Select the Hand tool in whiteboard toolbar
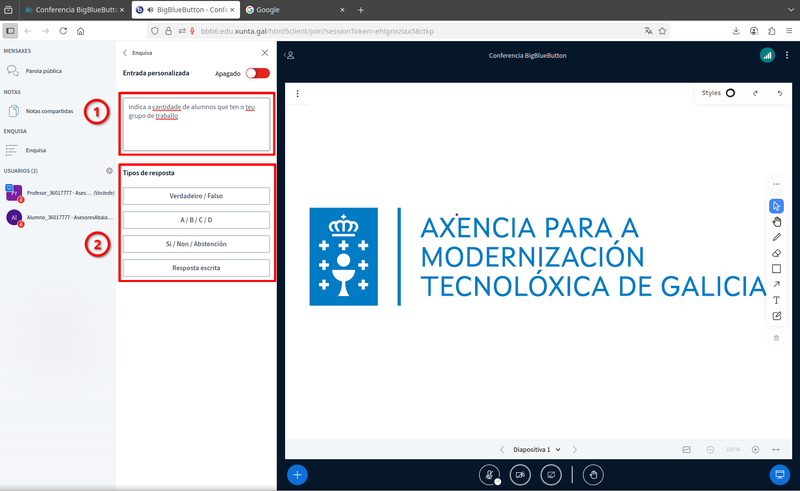Viewport: 800px width, 491px height. [776, 222]
